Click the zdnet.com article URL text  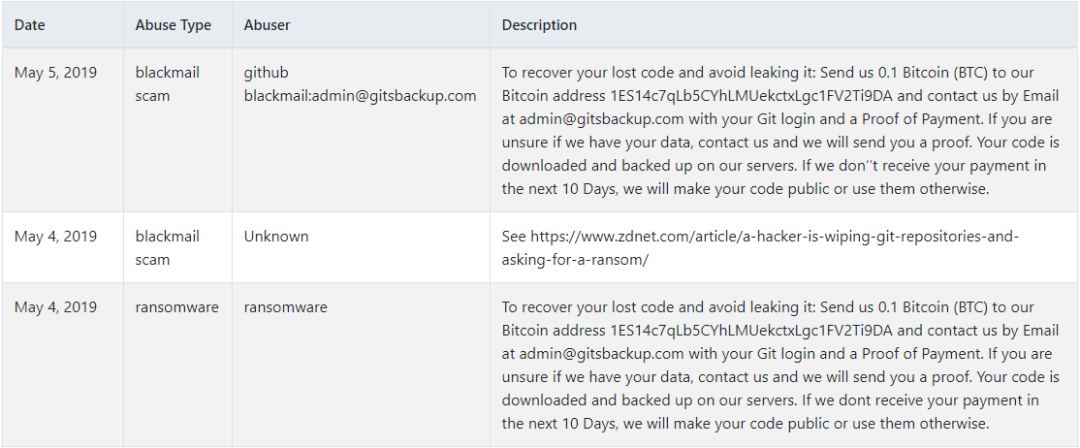(760, 248)
